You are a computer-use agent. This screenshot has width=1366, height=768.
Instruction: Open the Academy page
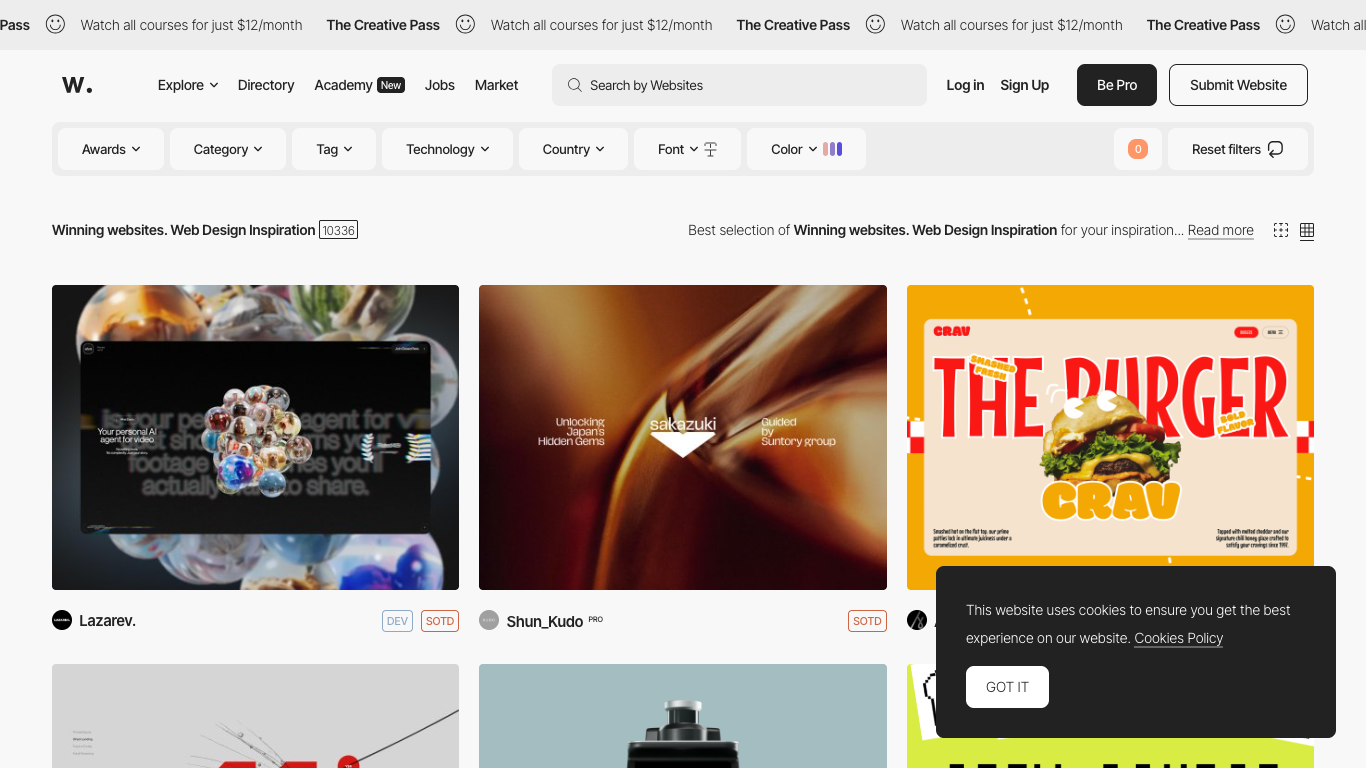pyautogui.click(x=343, y=85)
